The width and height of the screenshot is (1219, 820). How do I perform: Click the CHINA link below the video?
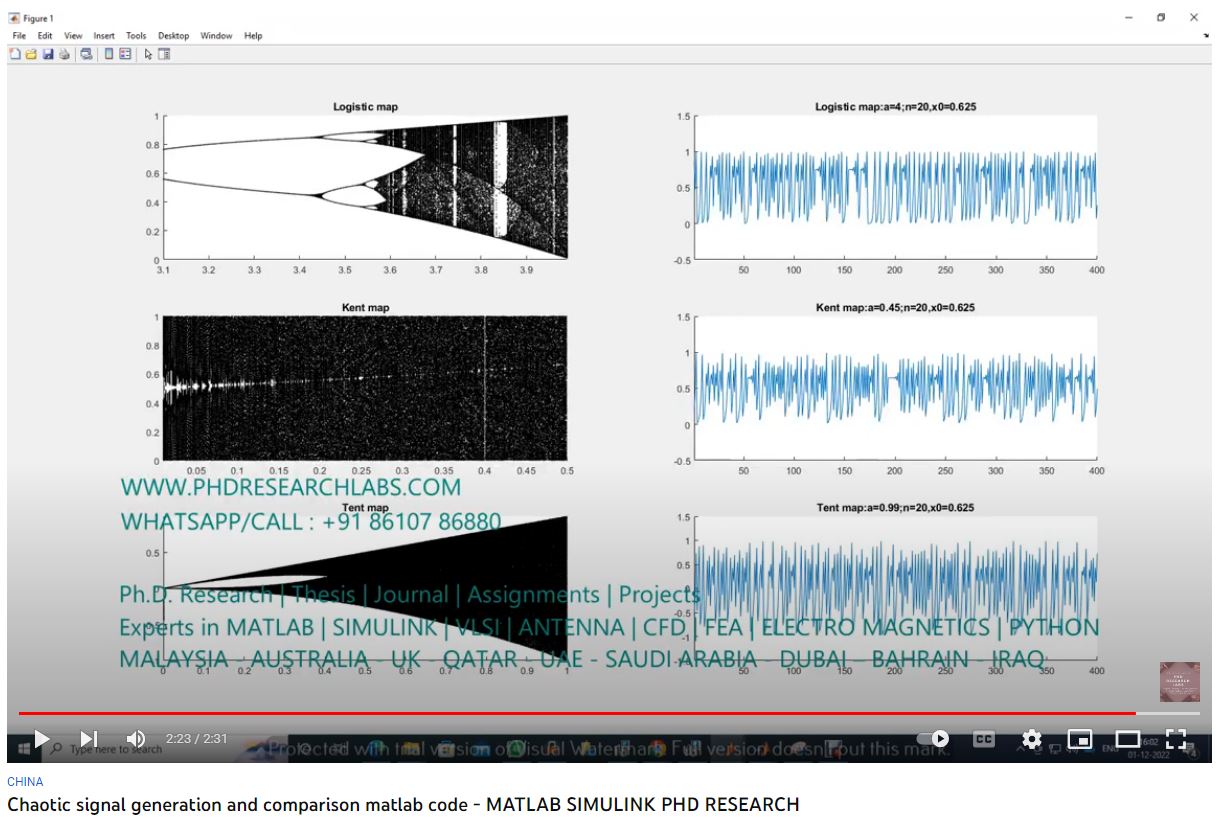25,782
